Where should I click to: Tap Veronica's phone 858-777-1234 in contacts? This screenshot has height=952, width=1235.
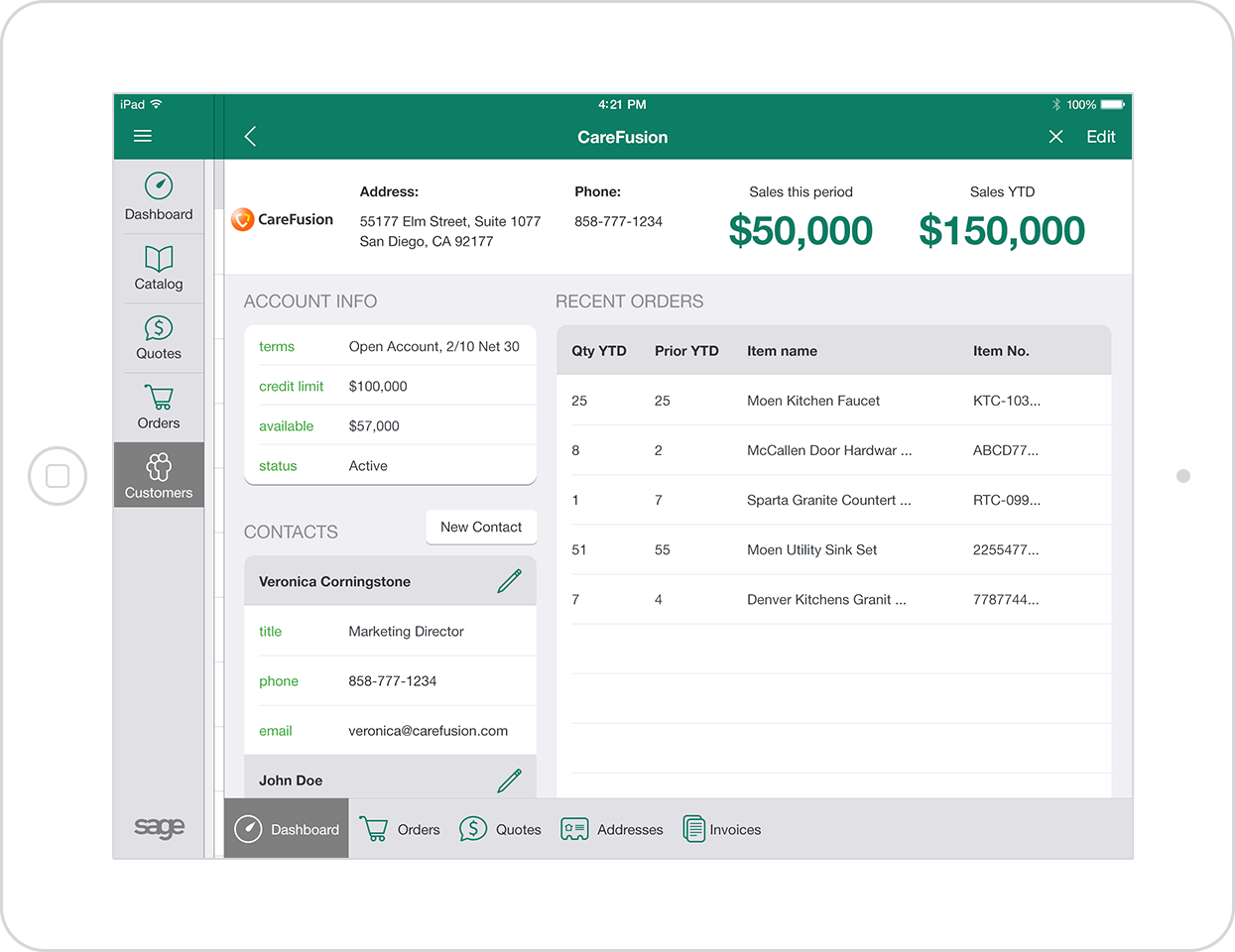coord(393,681)
